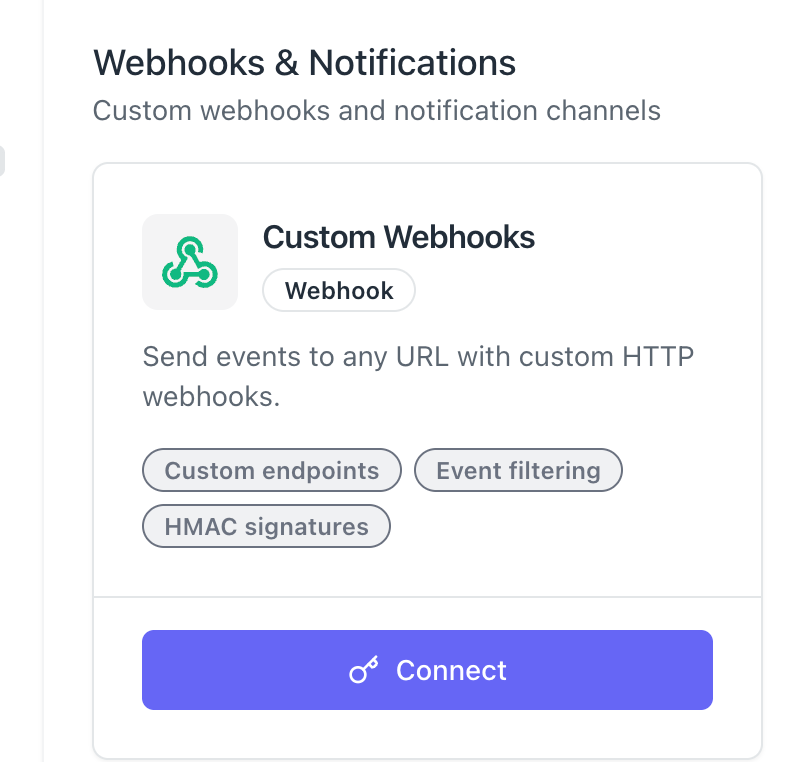Click the HMAC signatures tag
790x762 pixels.
pyautogui.click(x=266, y=527)
